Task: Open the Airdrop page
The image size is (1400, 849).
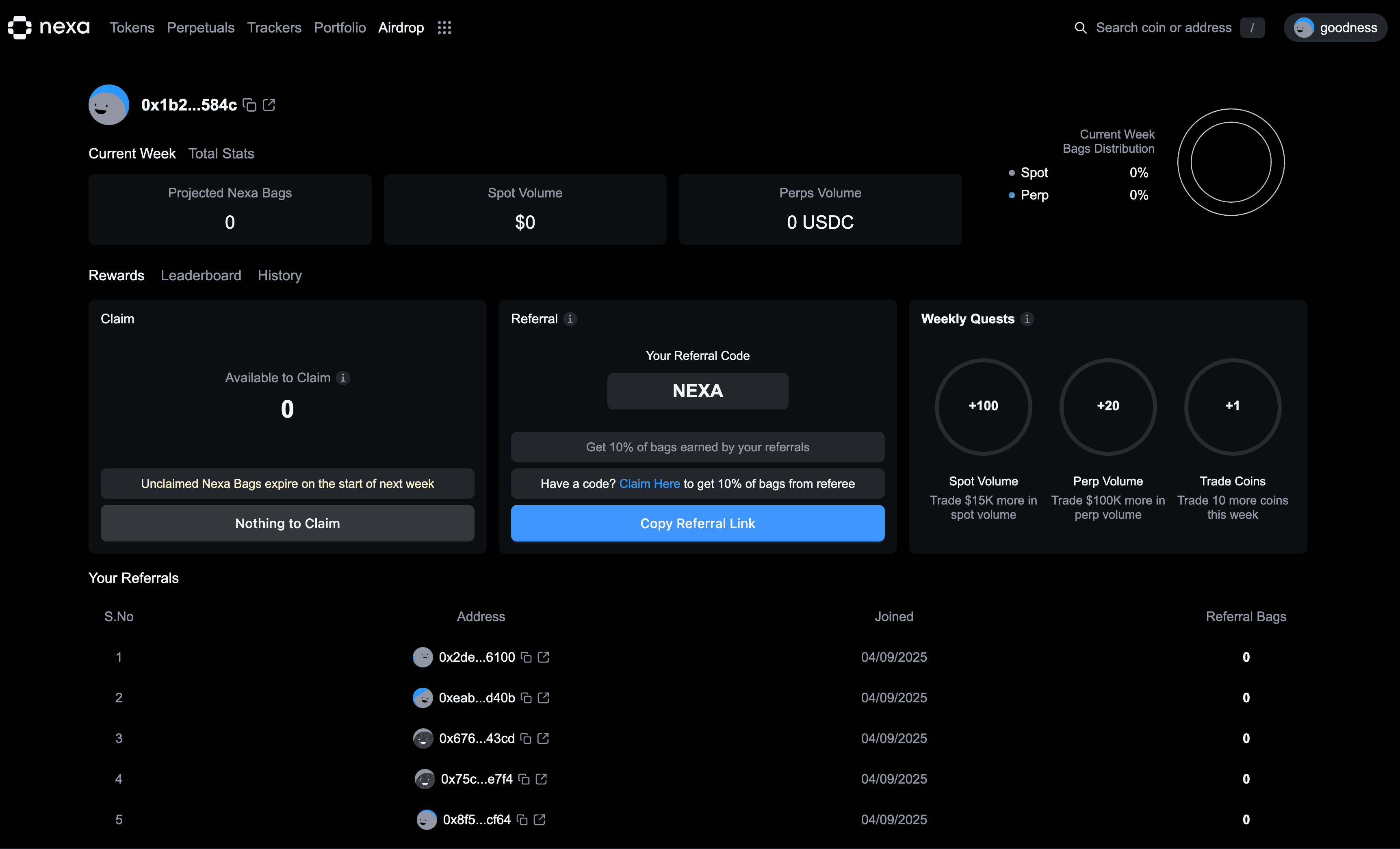Action: 401,27
